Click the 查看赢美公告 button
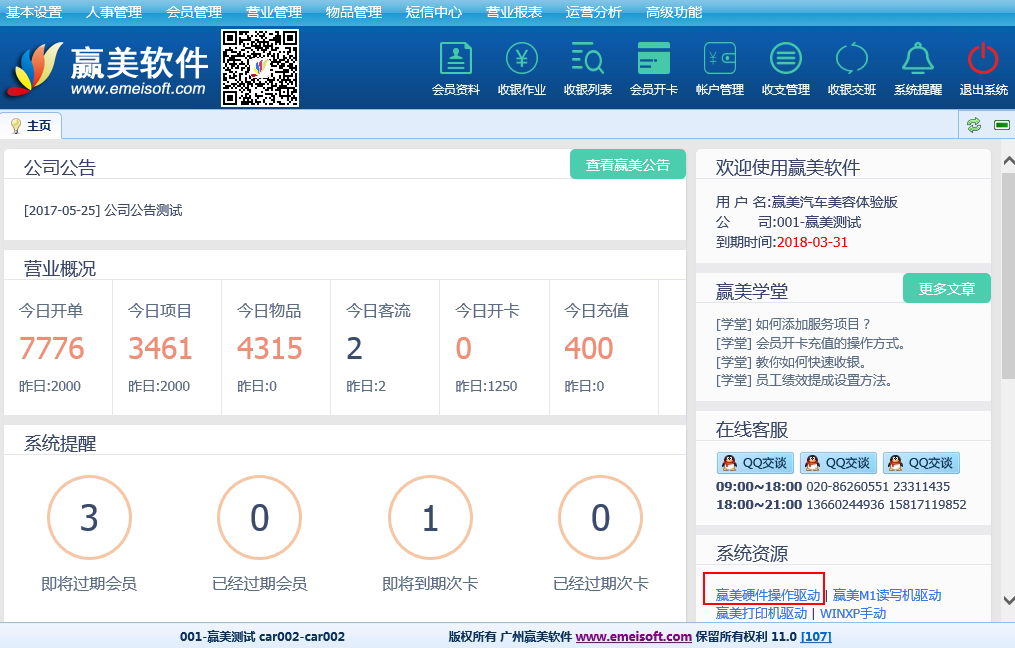The image size is (1015, 648). pos(628,165)
